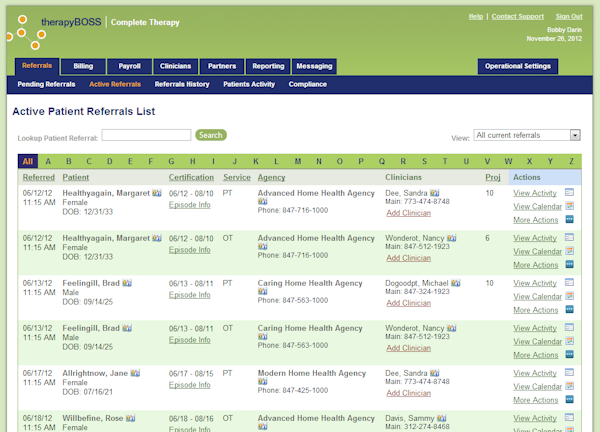Open the View dropdown showing All current referrals

[527, 135]
